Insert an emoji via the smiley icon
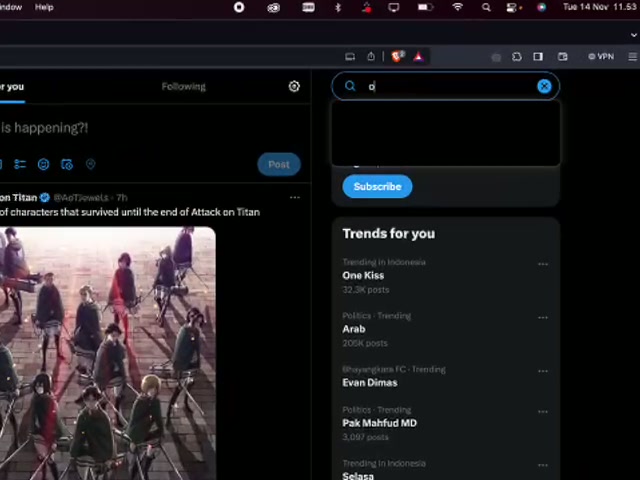The height and width of the screenshot is (480, 640). pos(43,164)
